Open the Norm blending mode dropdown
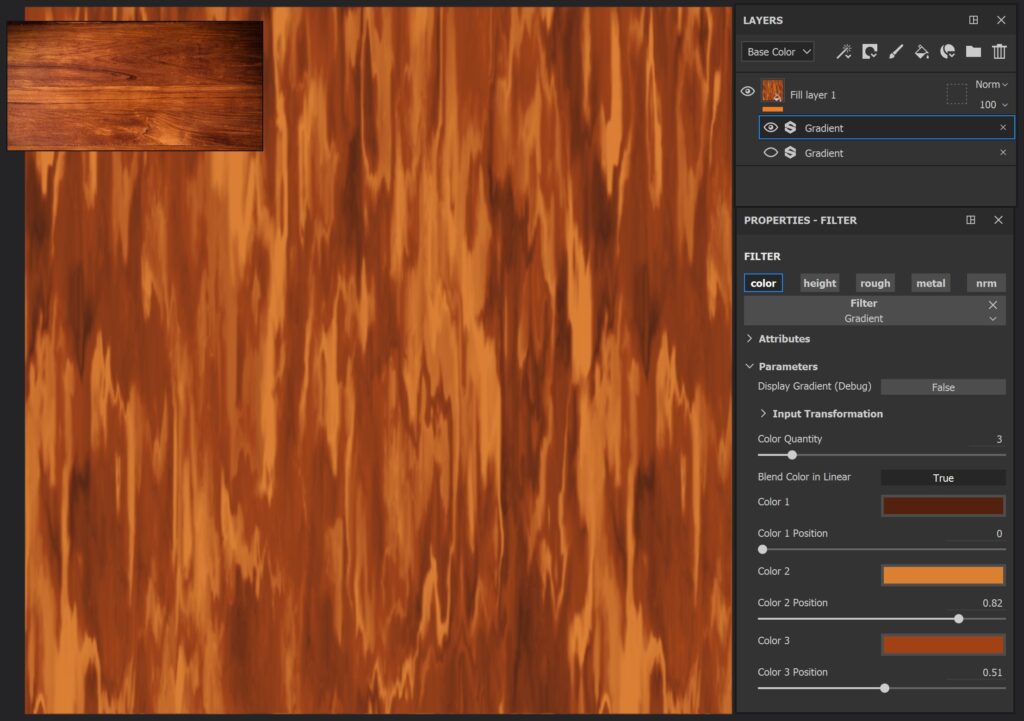 991,85
